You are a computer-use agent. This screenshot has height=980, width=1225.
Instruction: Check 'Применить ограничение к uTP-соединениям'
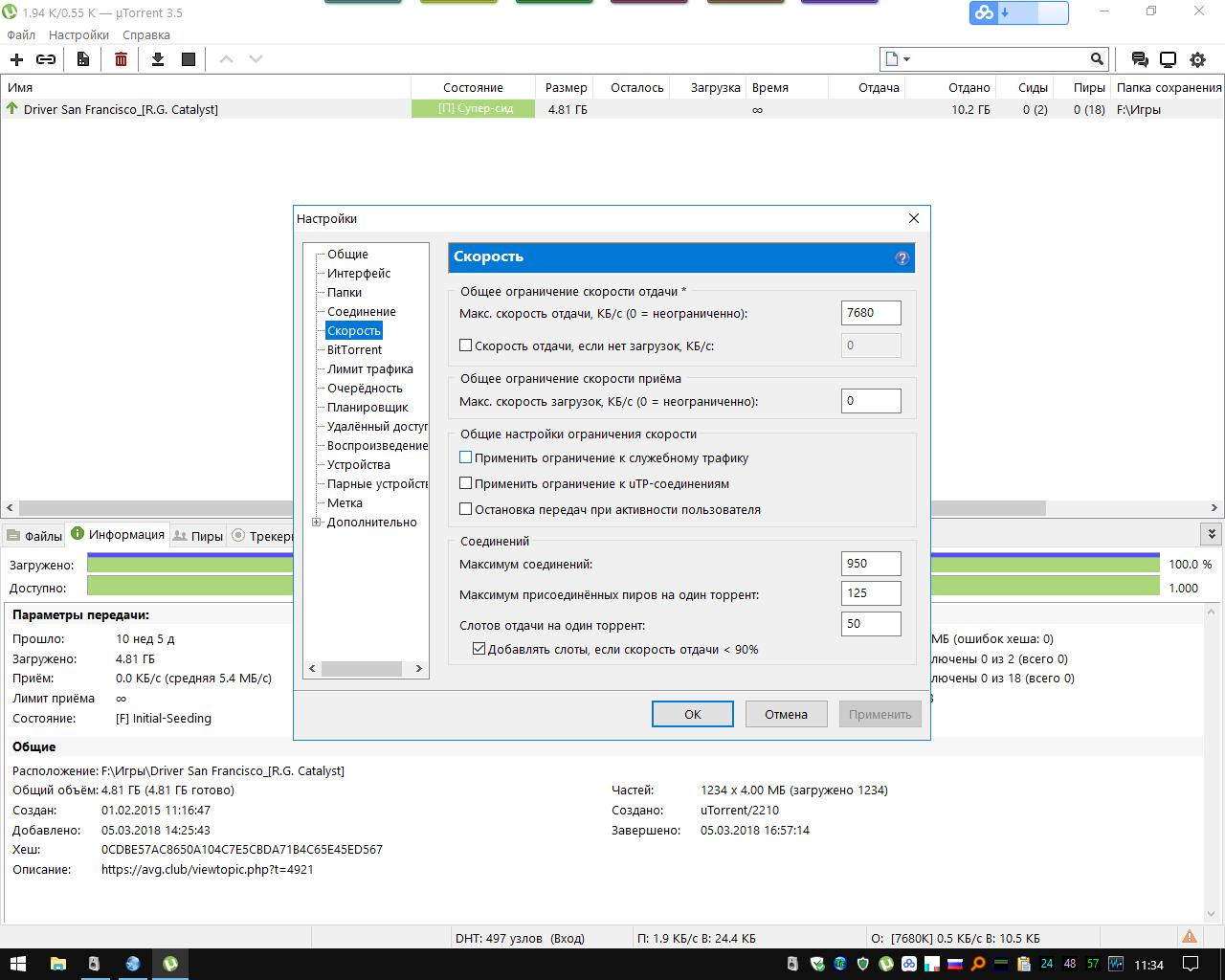point(466,483)
